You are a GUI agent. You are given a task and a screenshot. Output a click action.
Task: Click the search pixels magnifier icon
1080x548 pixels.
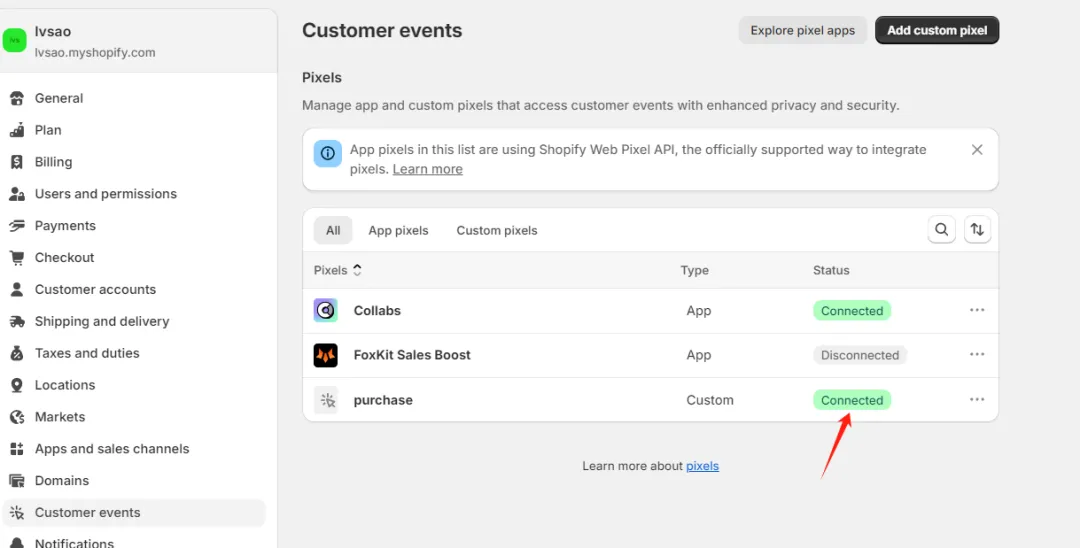point(942,229)
